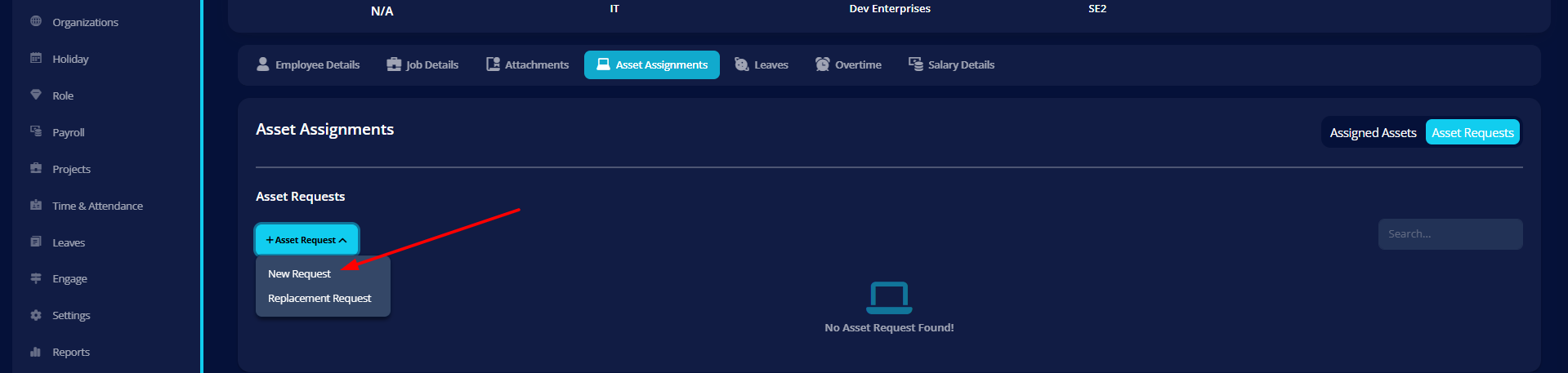Click the Payroll icon in sidebar
This screenshot has height=373, width=1568.
36,131
